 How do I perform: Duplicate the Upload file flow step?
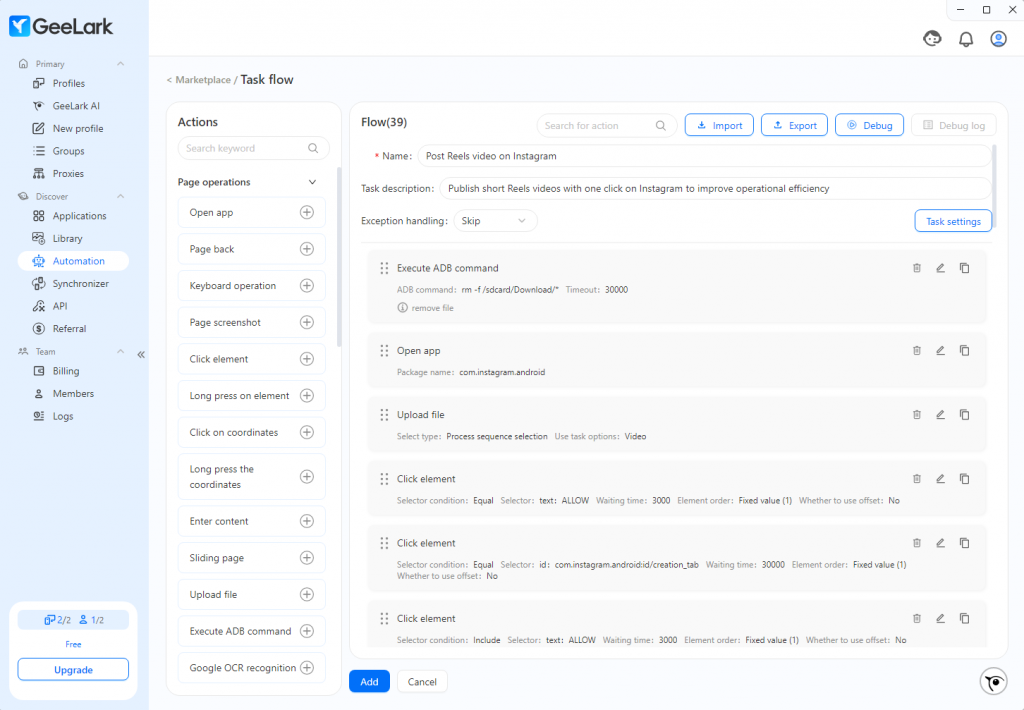[964, 414]
